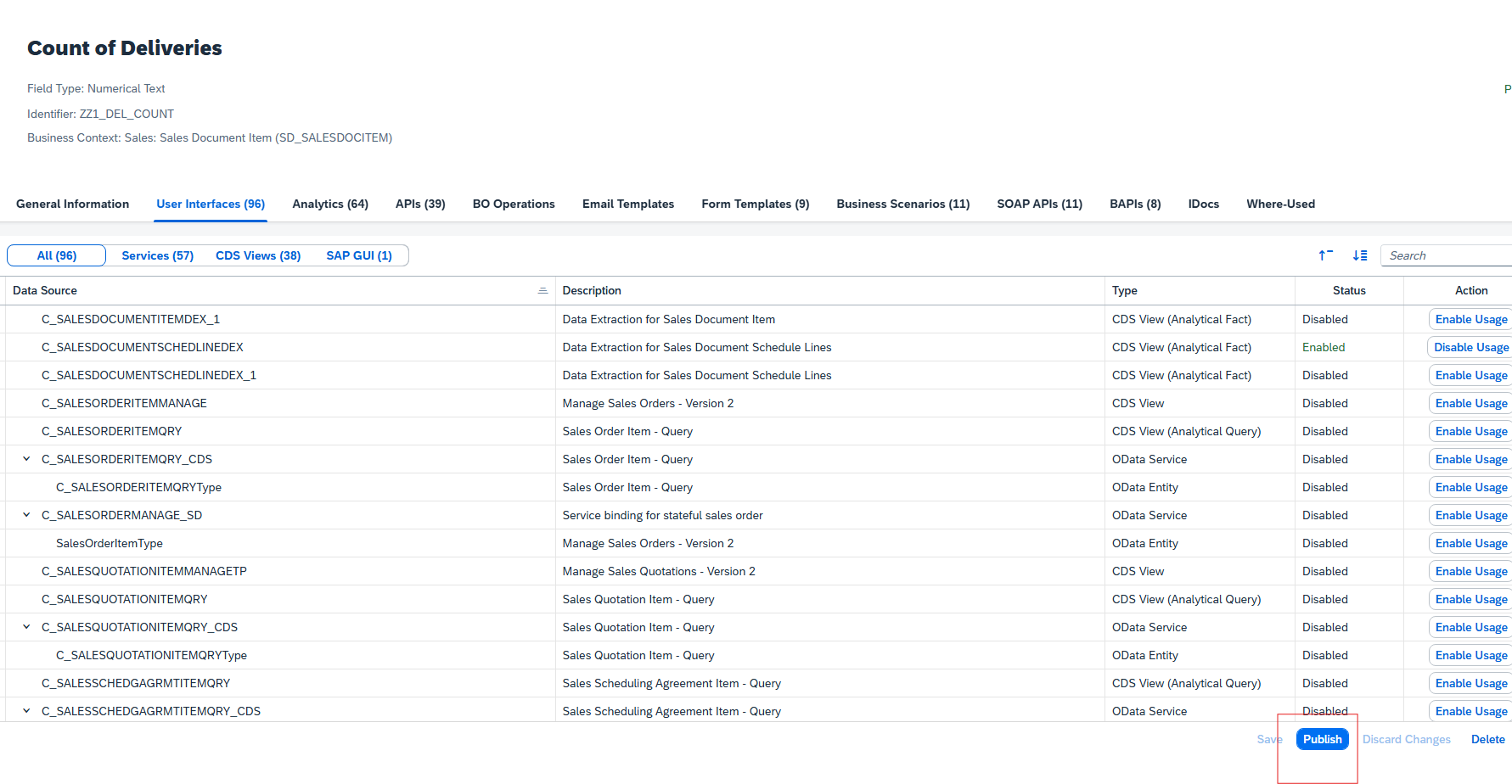Open the General Information tab
This screenshot has height=784, width=1512.
[73, 204]
